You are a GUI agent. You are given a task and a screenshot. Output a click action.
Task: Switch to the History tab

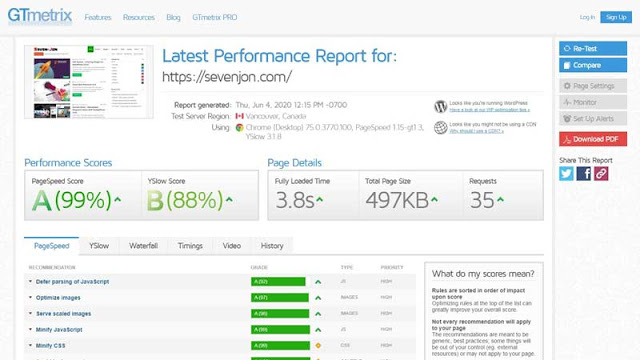272,246
